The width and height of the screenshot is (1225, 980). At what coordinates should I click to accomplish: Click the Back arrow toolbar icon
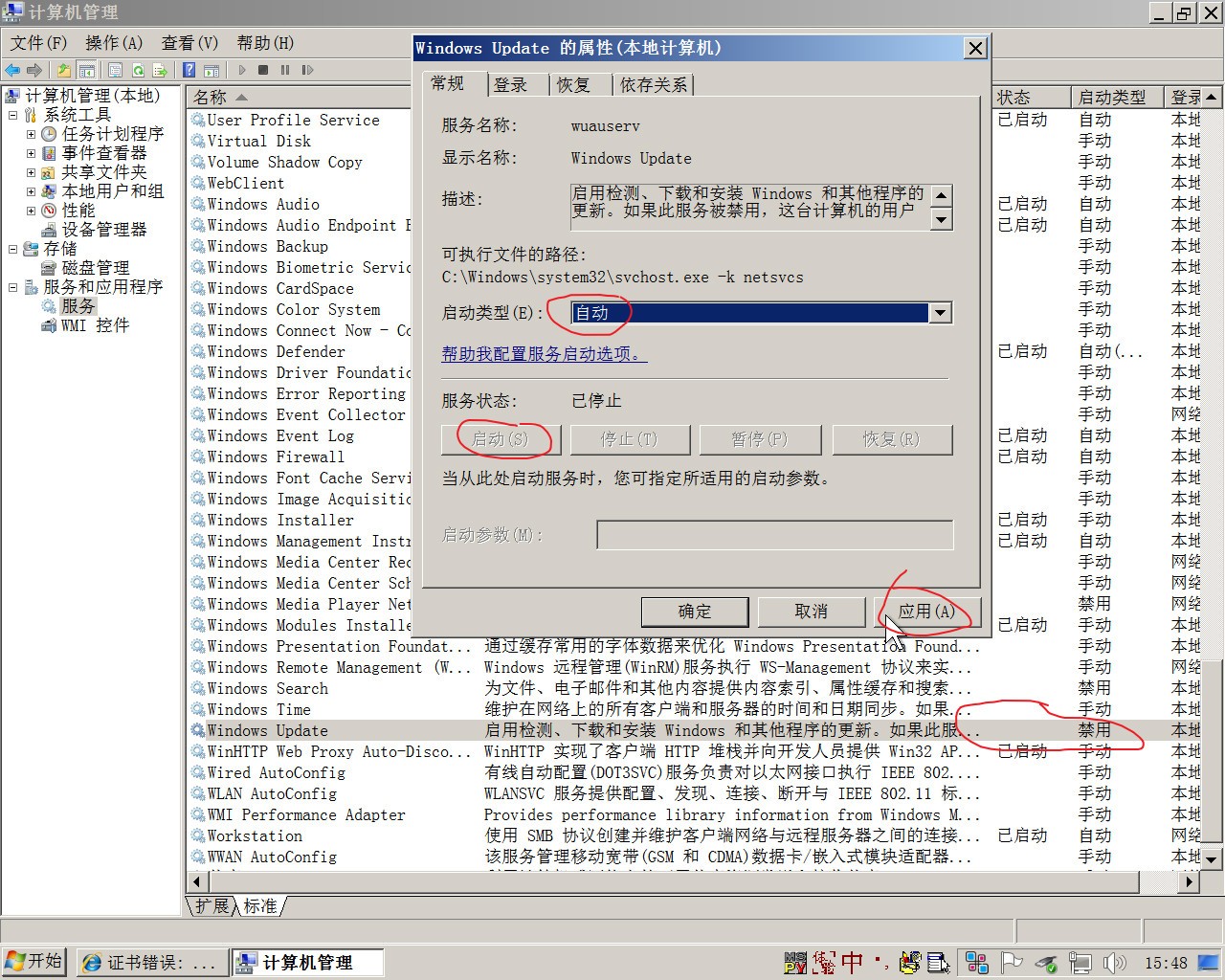point(12,70)
